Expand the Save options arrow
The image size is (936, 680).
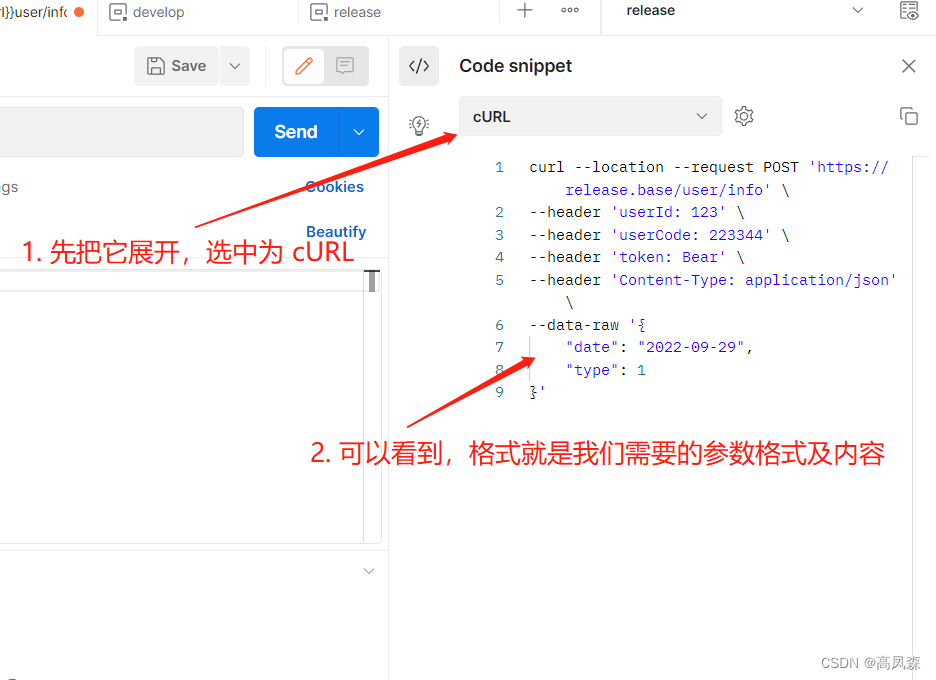click(x=235, y=66)
